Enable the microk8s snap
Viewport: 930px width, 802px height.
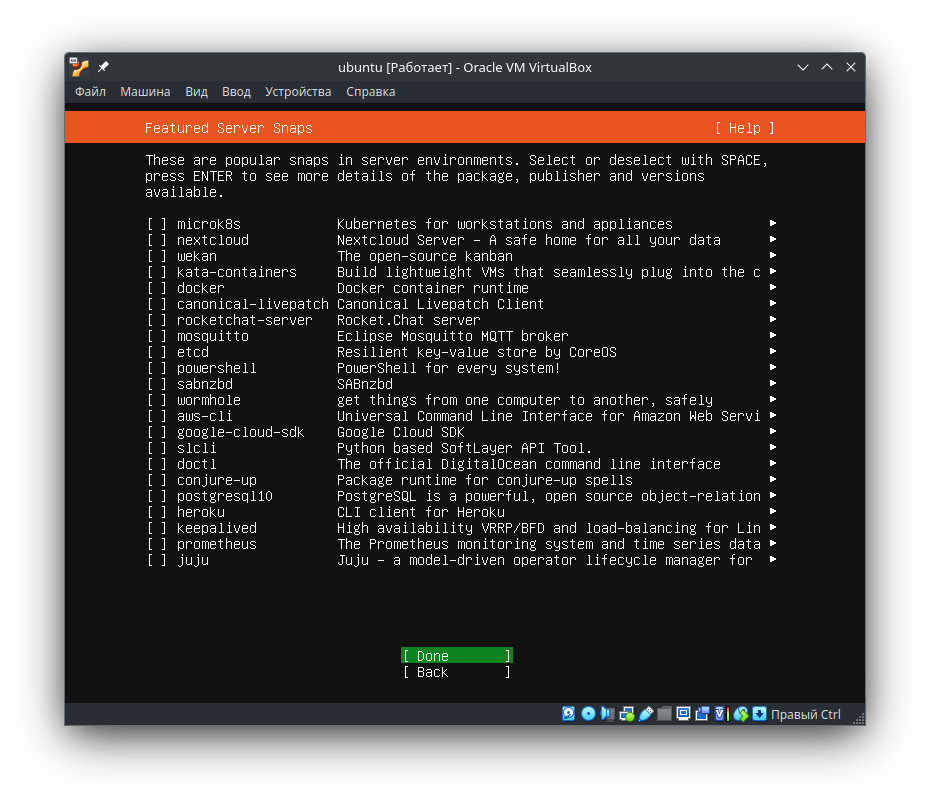[x=157, y=224]
